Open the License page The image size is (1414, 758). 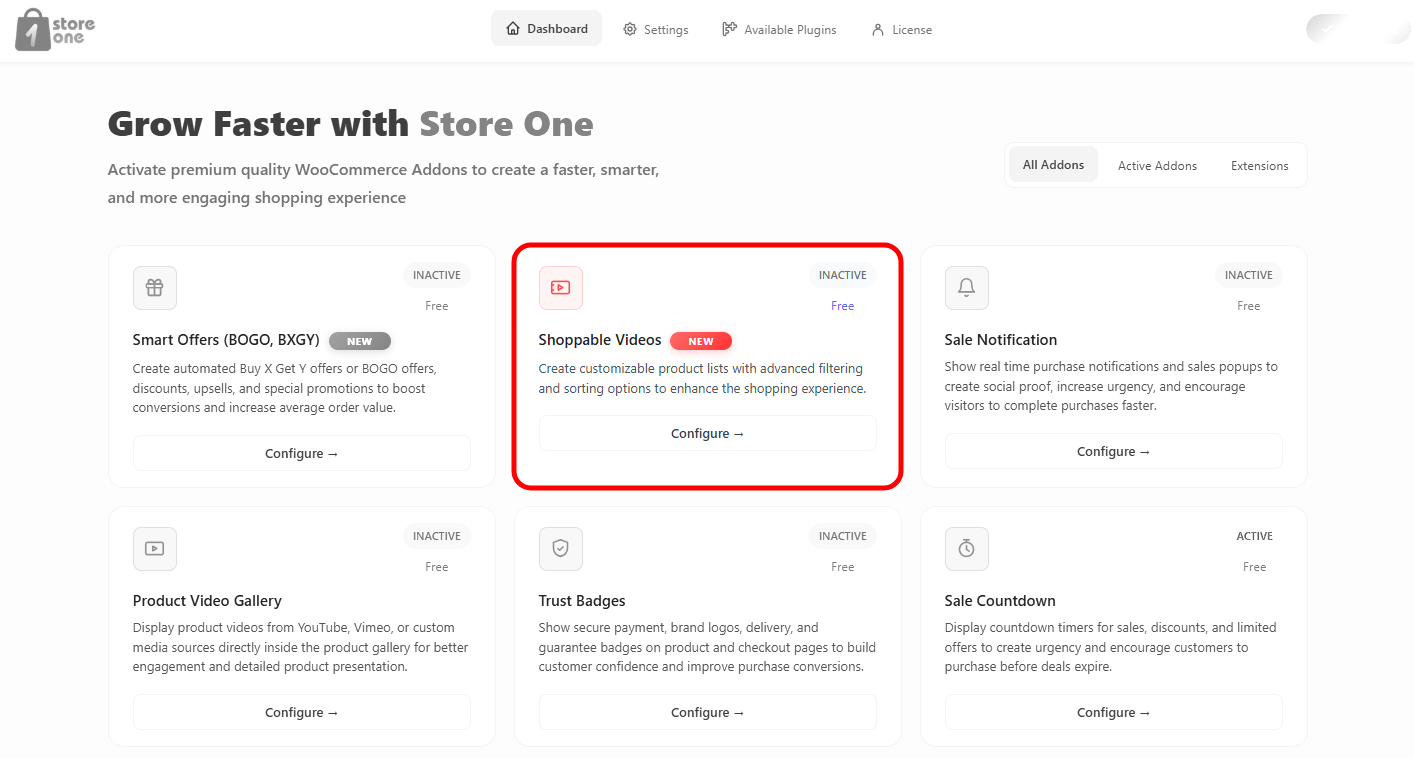point(901,29)
